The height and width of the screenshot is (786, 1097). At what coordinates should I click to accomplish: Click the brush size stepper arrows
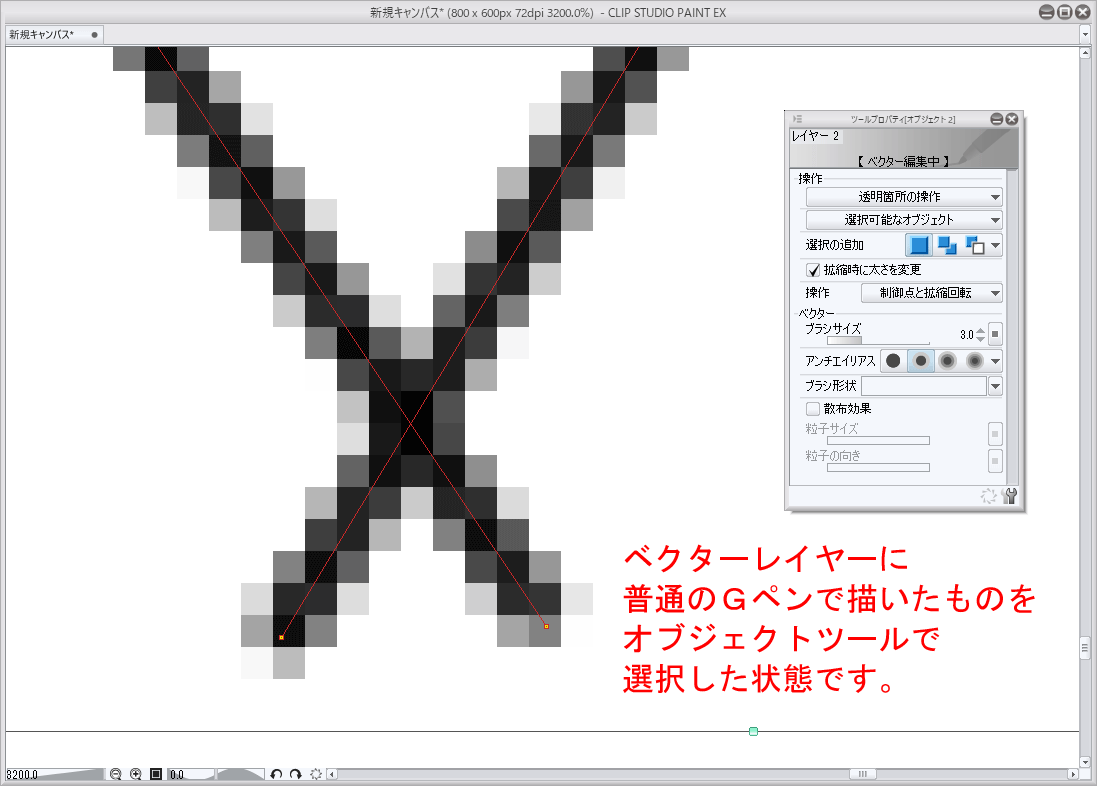coord(980,335)
